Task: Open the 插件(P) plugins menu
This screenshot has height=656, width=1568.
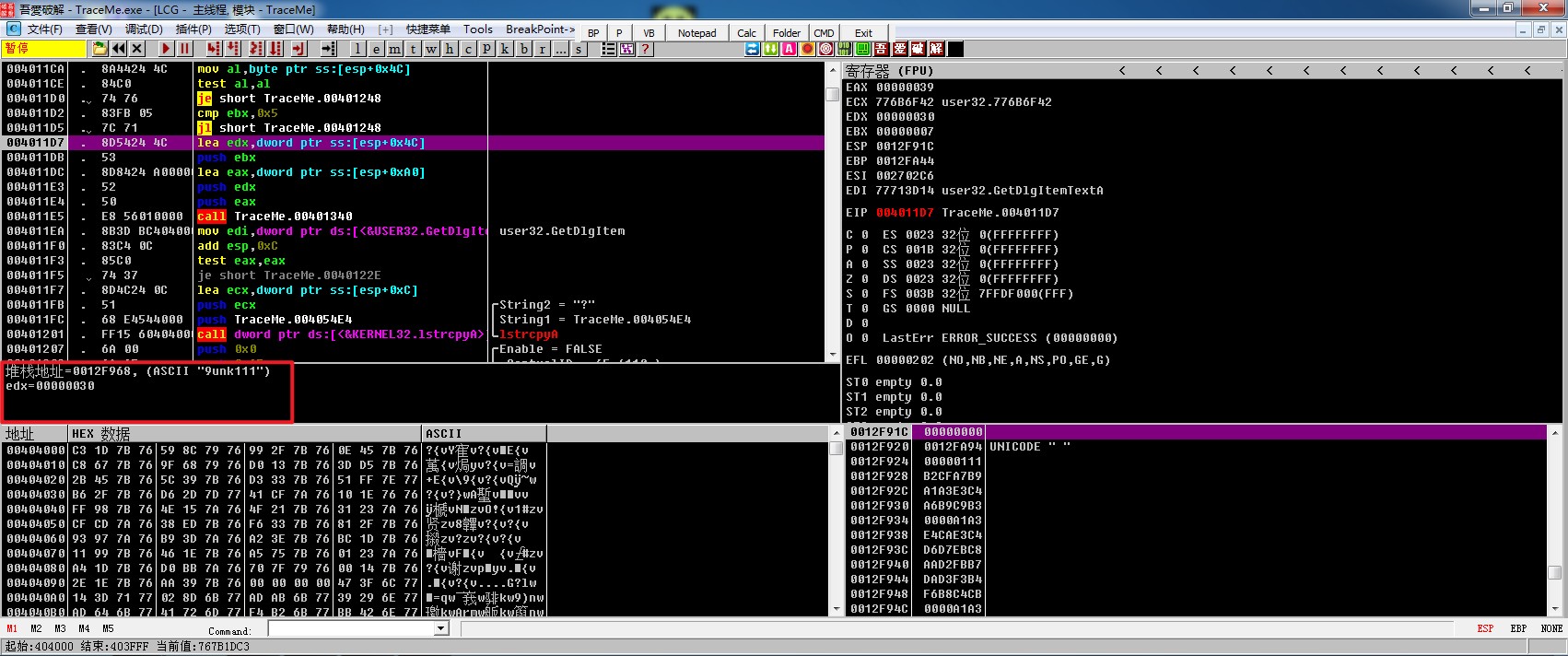Action: (193, 29)
